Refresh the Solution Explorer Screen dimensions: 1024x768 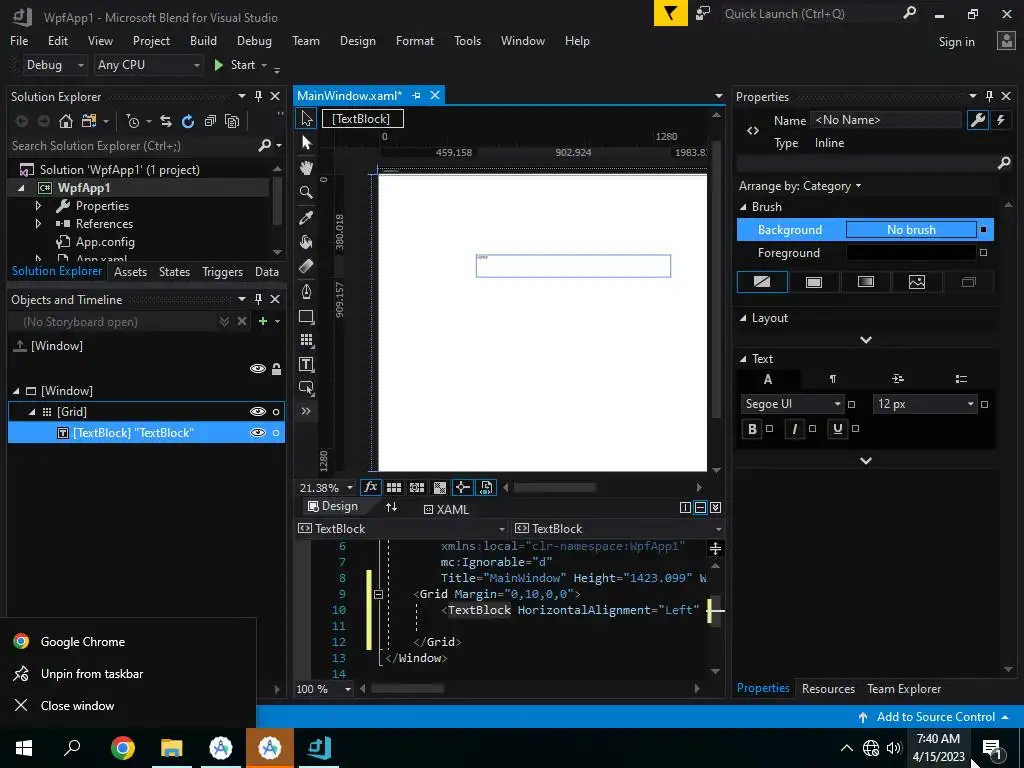coord(188,121)
